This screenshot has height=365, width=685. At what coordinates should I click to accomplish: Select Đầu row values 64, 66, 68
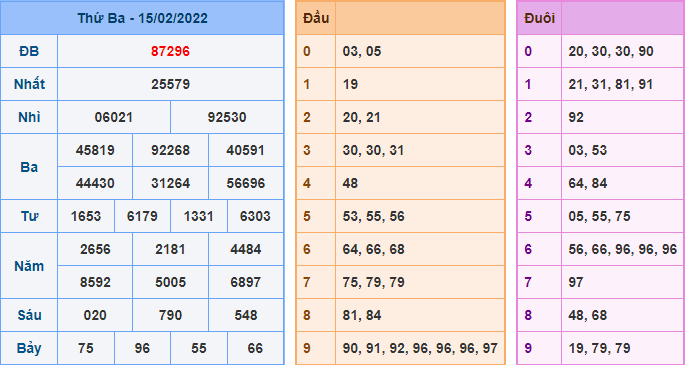click(374, 249)
